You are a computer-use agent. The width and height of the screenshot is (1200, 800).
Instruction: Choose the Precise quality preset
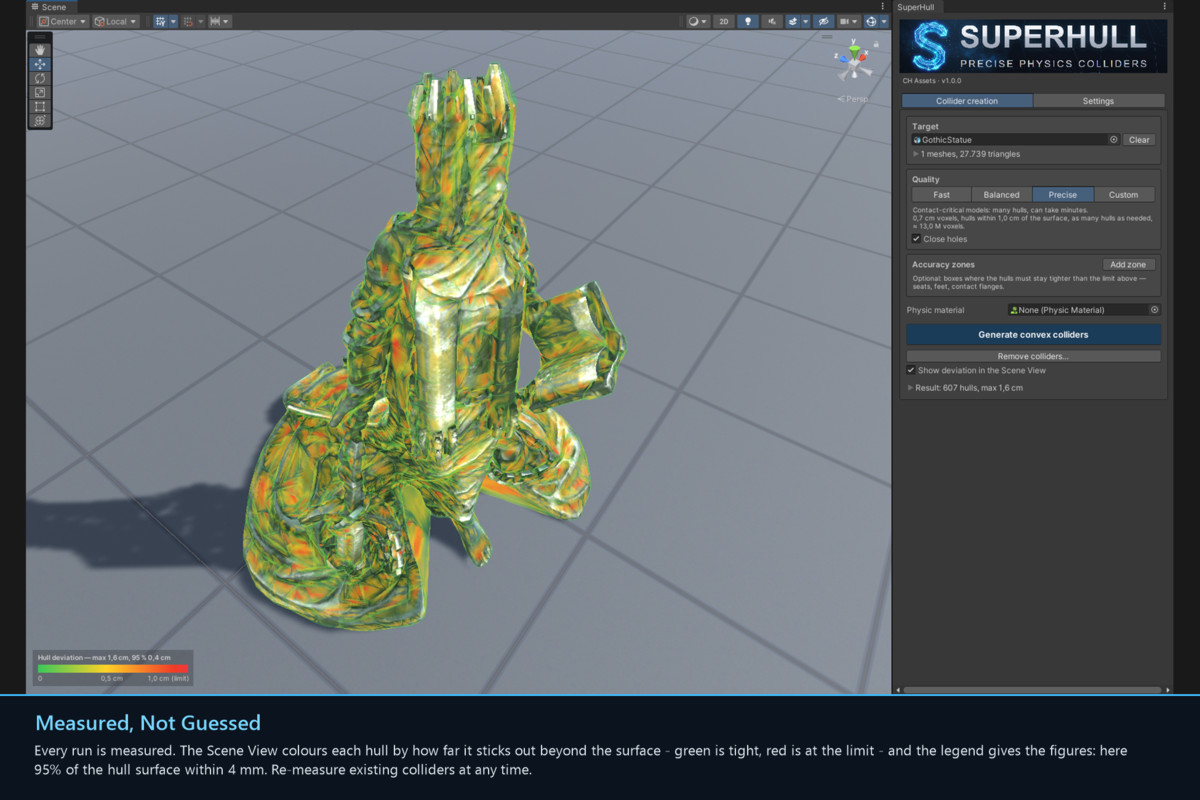[1063, 195]
